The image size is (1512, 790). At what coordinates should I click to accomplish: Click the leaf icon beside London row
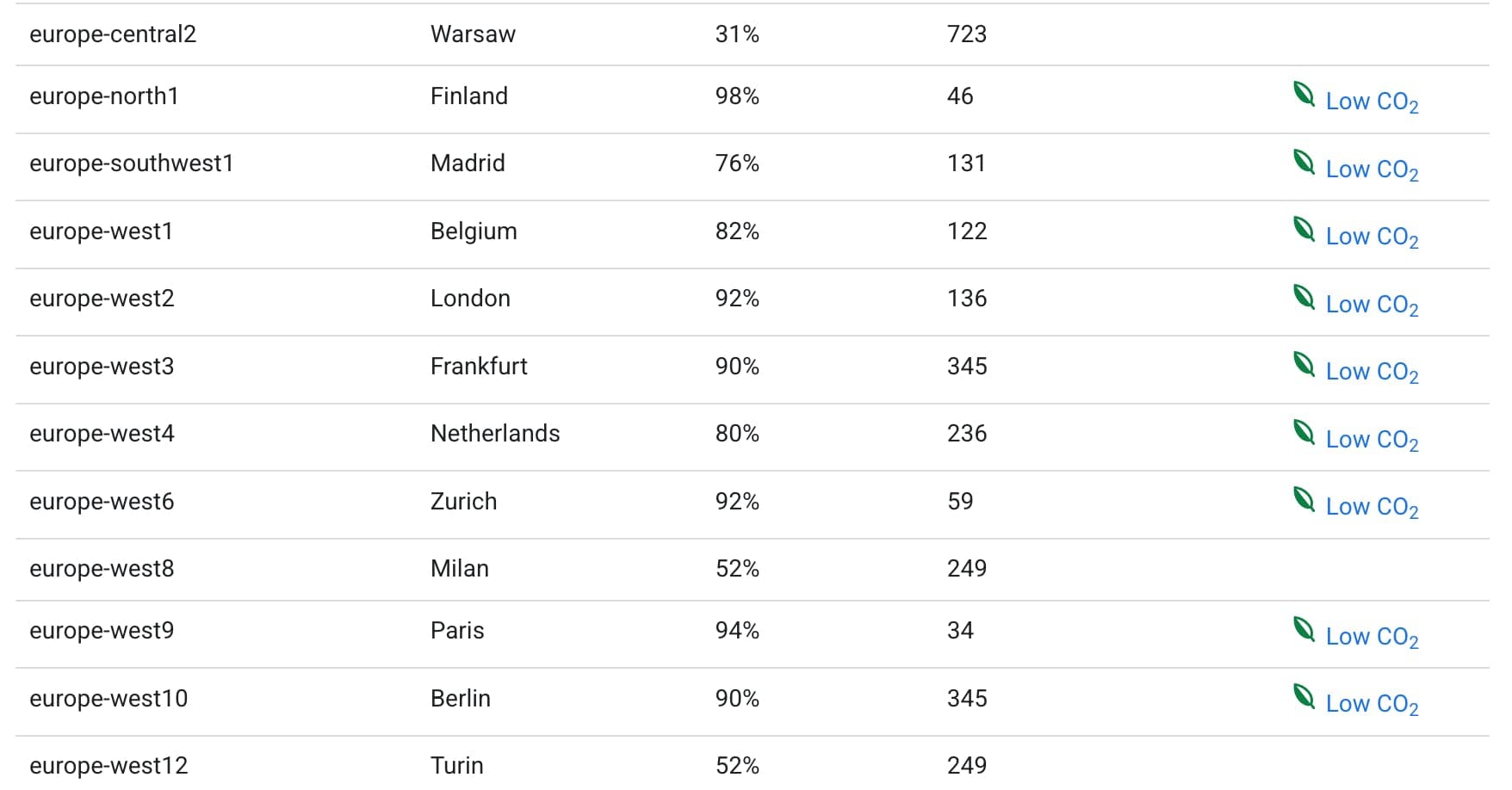click(1304, 297)
